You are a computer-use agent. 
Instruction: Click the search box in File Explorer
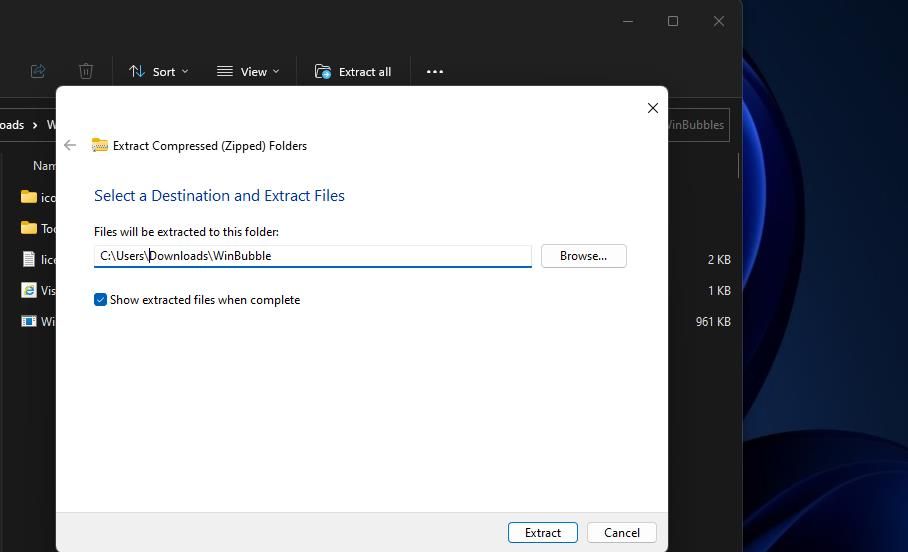[698, 125]
